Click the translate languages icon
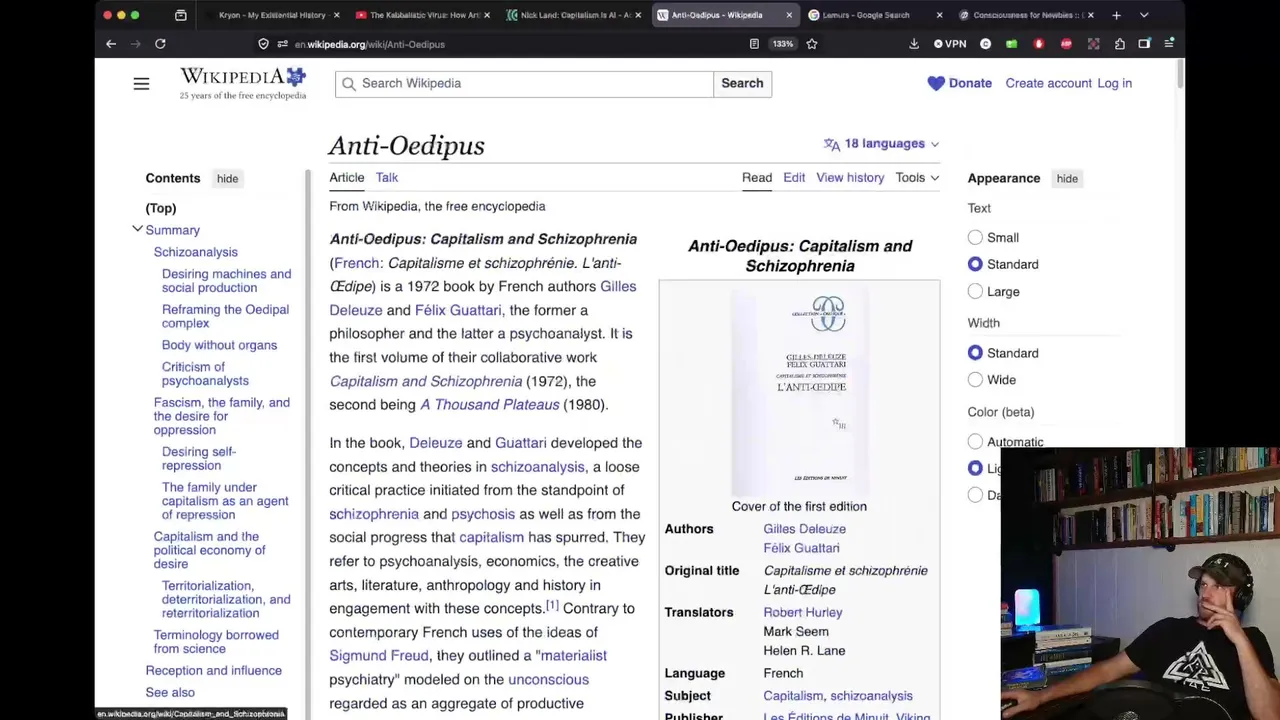1280x720 pixels. (832, 144)
